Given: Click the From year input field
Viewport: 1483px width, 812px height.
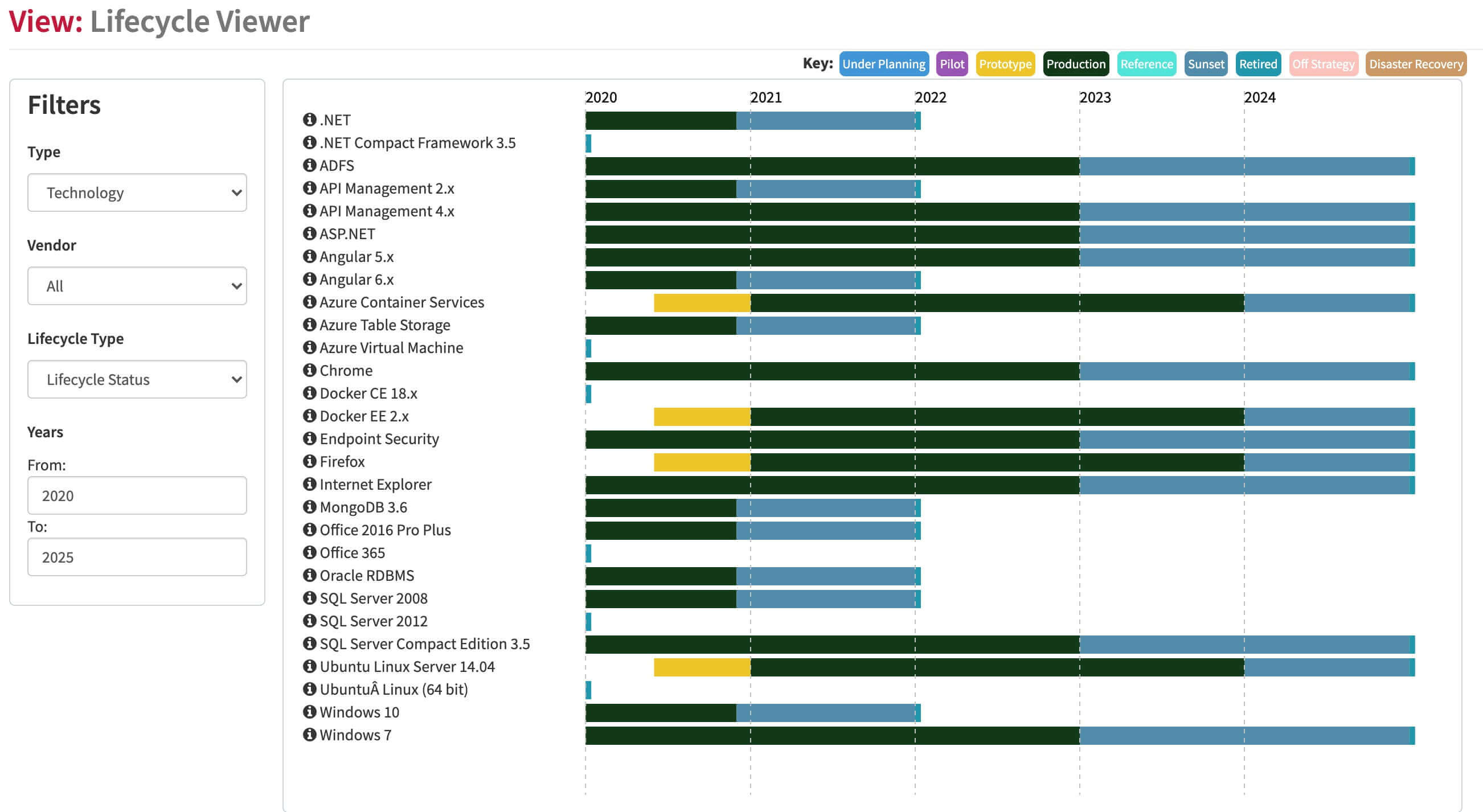Looking at the screenshot, I should 137,495.
